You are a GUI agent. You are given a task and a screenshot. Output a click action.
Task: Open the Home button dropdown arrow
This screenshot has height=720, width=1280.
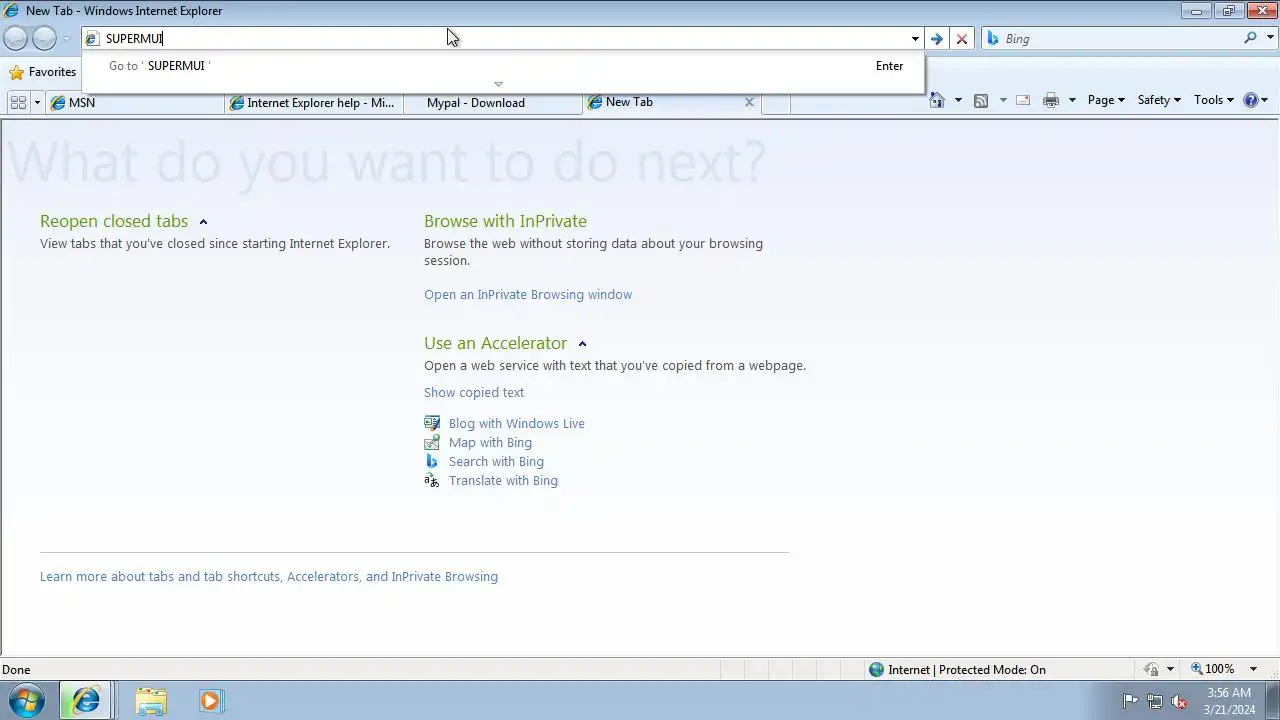958,100
